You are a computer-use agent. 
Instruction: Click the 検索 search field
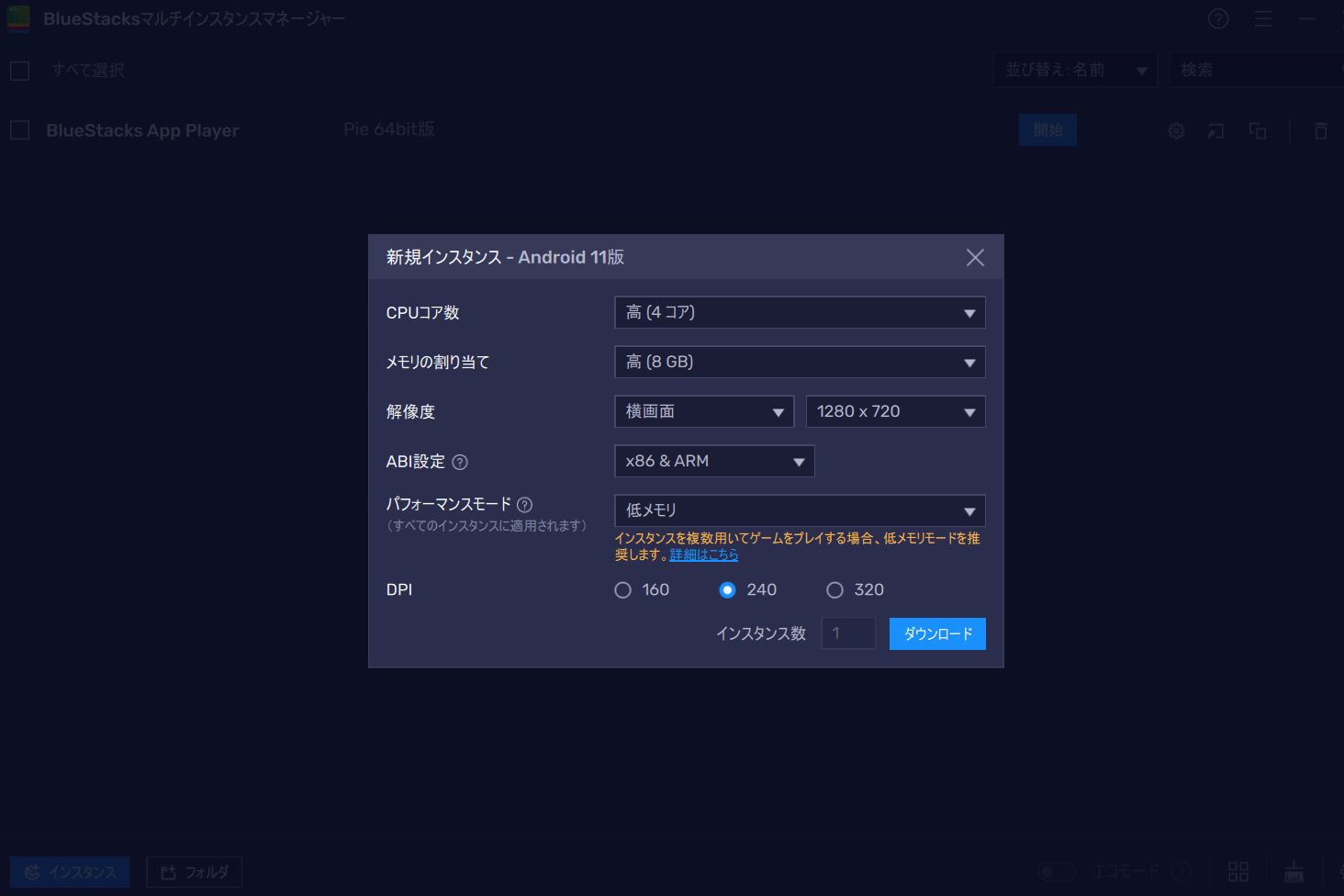[x=1256, y=71]
